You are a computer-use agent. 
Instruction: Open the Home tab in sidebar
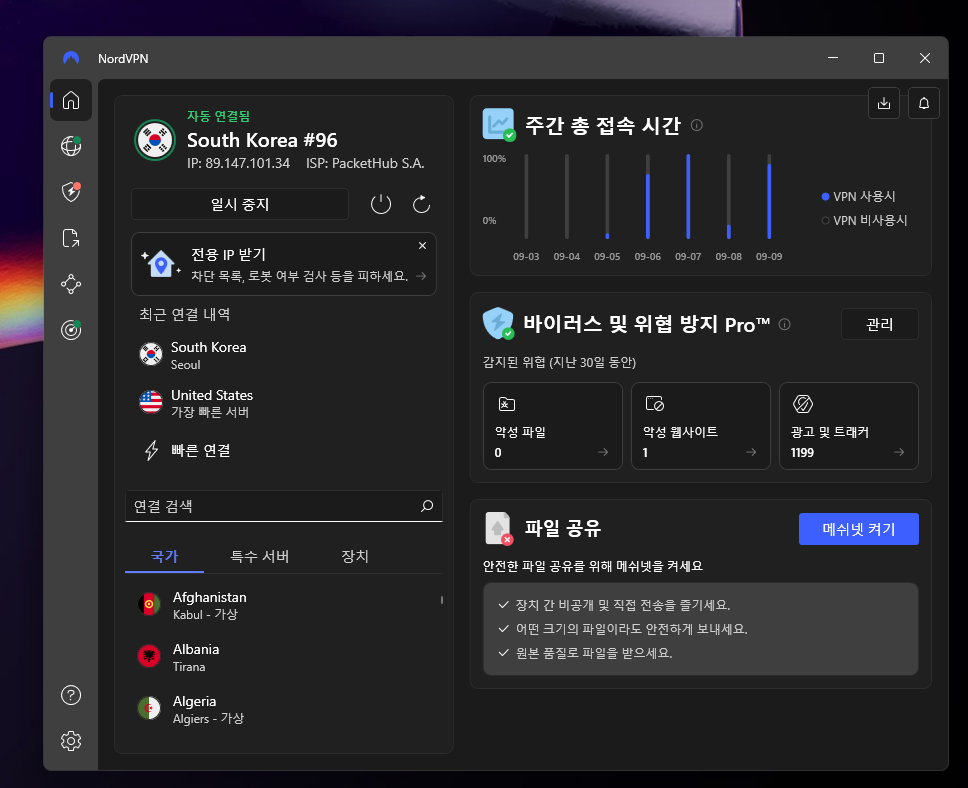(71, 100)
